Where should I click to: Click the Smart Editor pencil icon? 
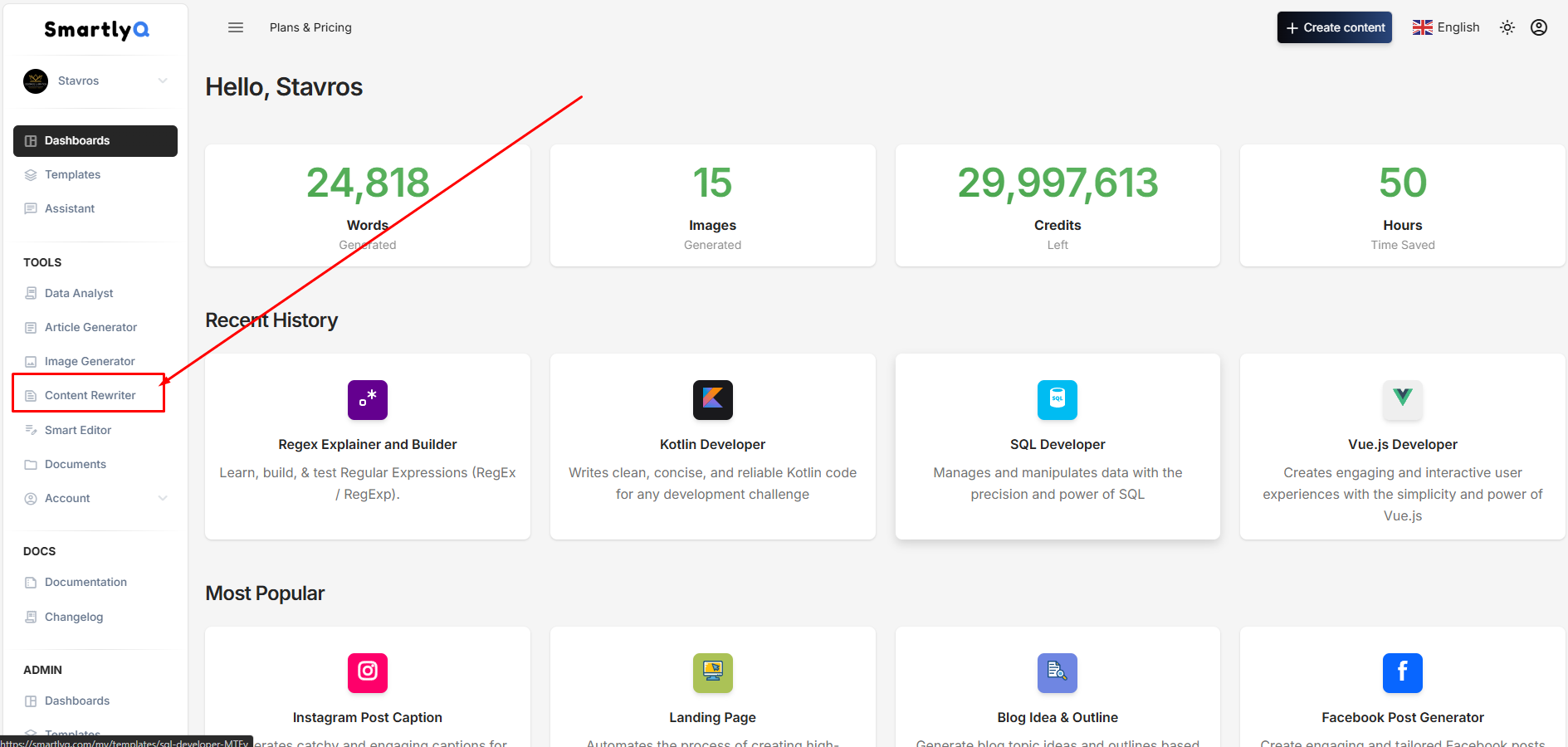(31, 430)
